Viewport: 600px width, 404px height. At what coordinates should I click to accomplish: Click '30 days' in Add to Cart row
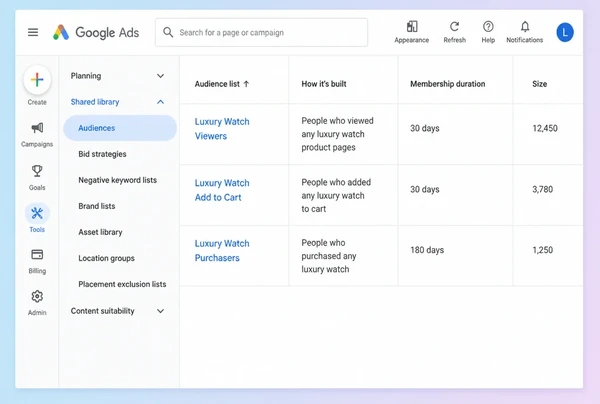(425, 189)
